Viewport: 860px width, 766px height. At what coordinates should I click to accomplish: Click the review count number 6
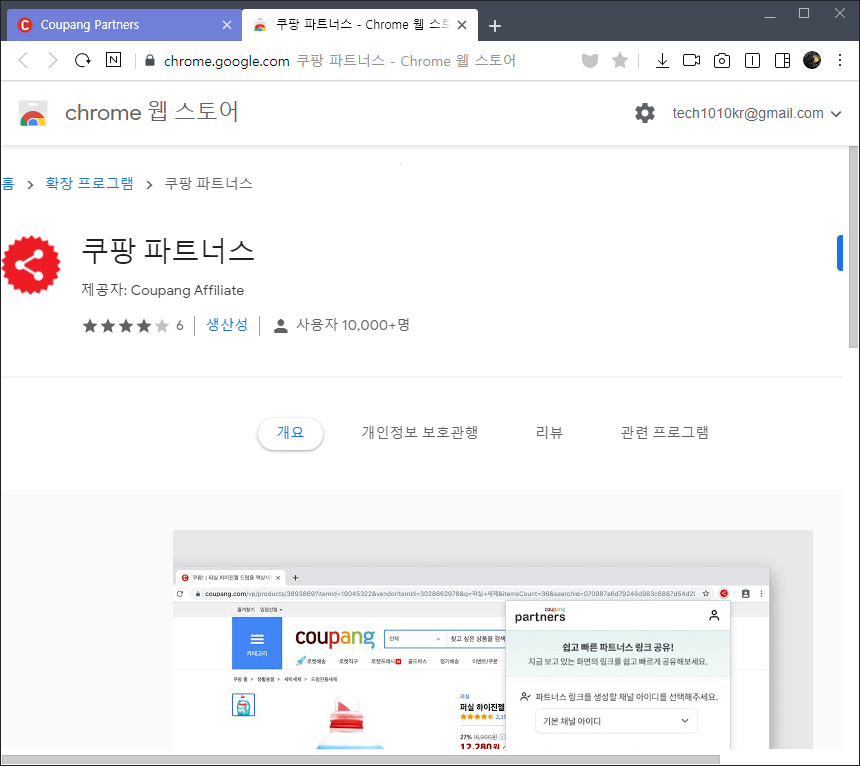(179, 326)
